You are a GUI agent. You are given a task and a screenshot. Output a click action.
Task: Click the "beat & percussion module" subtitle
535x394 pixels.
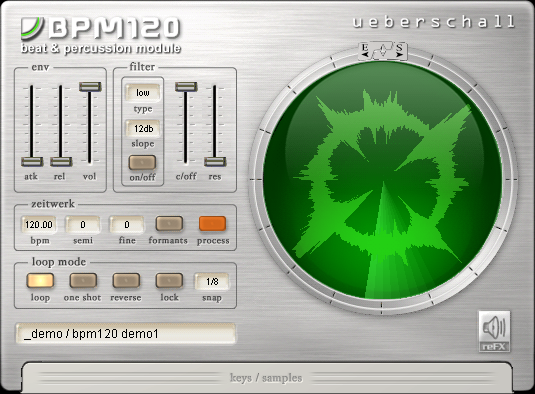101,48
